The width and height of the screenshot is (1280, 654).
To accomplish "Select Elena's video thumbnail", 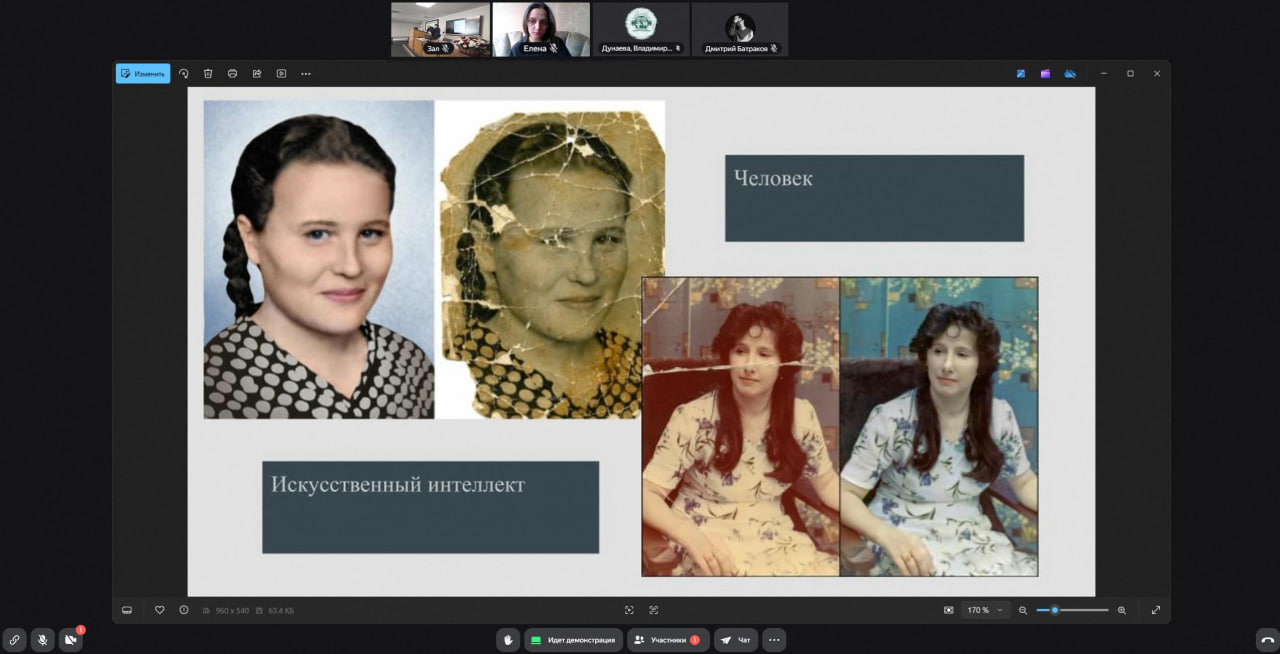I will tap(541, 29).
